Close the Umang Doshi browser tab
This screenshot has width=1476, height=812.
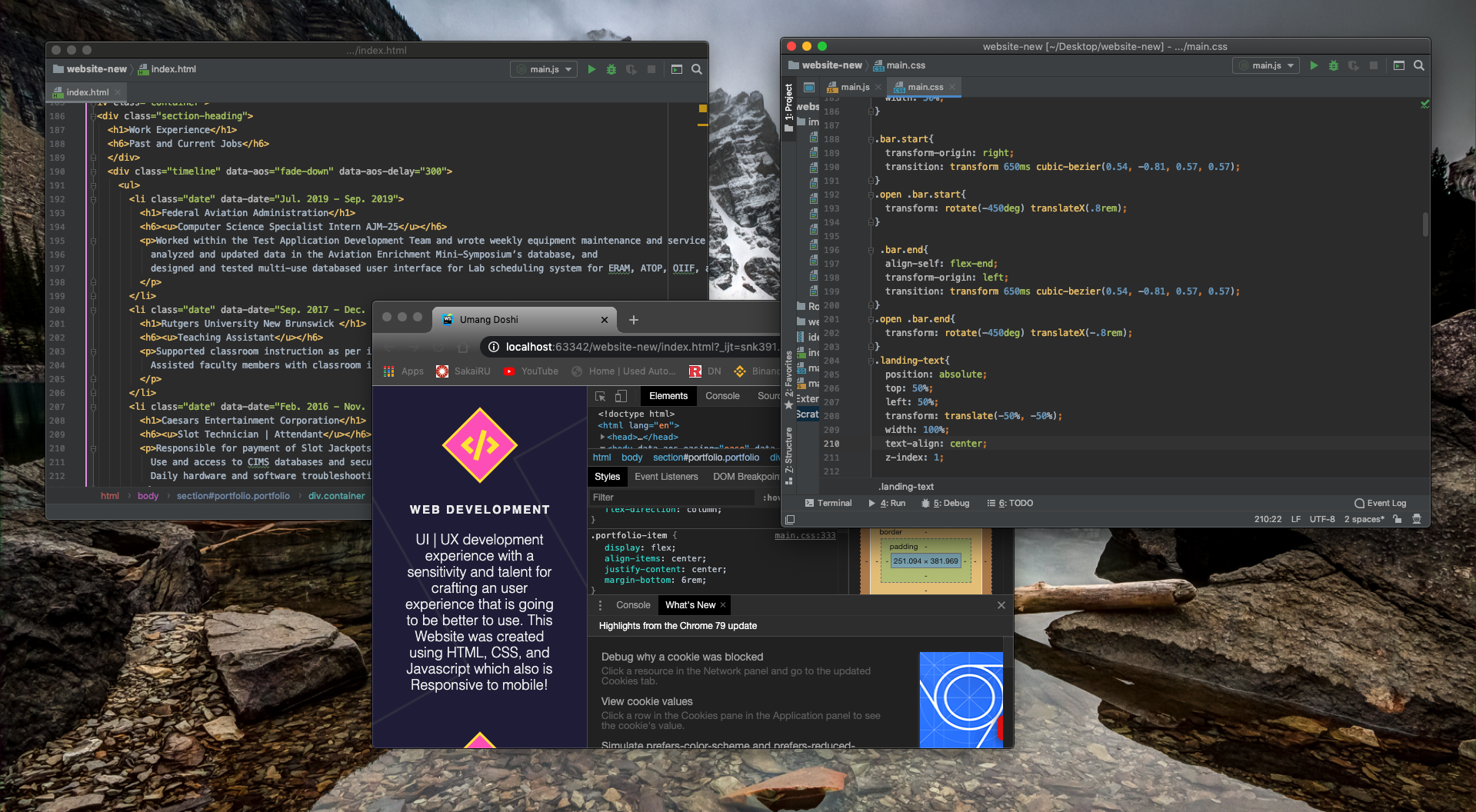point(605,320)
